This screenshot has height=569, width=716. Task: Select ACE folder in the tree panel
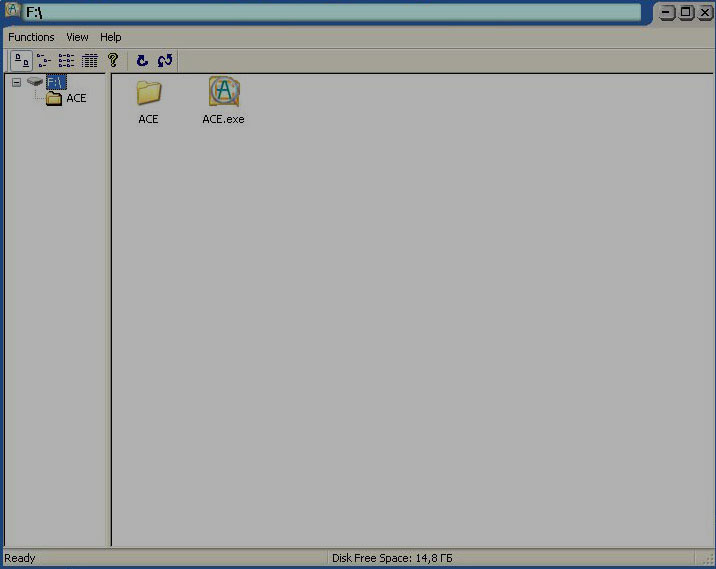tap(75, 98)
